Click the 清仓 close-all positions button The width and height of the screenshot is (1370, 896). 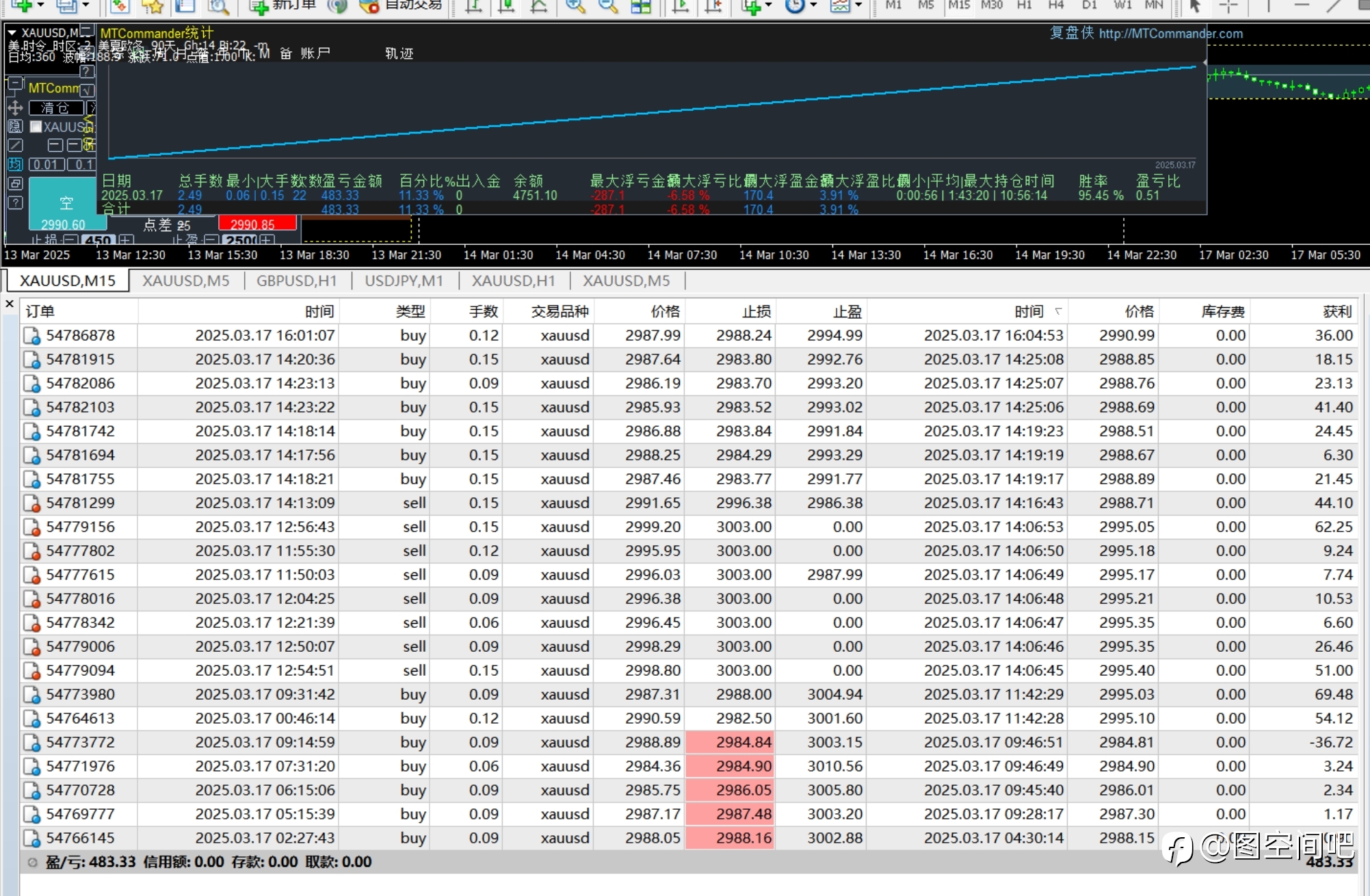point(55,108)
